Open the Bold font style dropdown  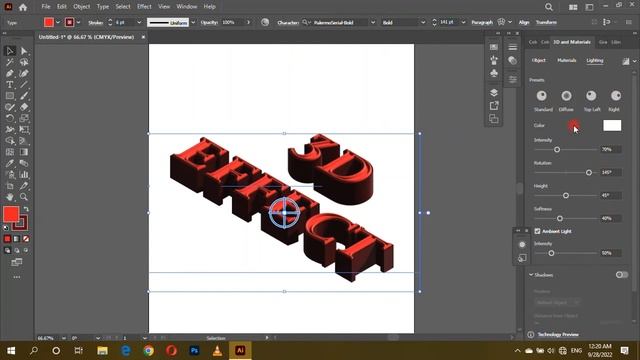423,22
